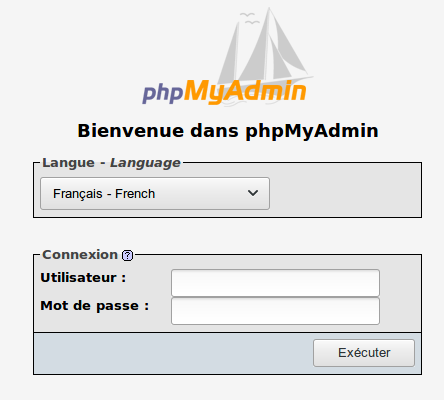
Task: Focus the Mot de passe field
Action: (275, 311)
